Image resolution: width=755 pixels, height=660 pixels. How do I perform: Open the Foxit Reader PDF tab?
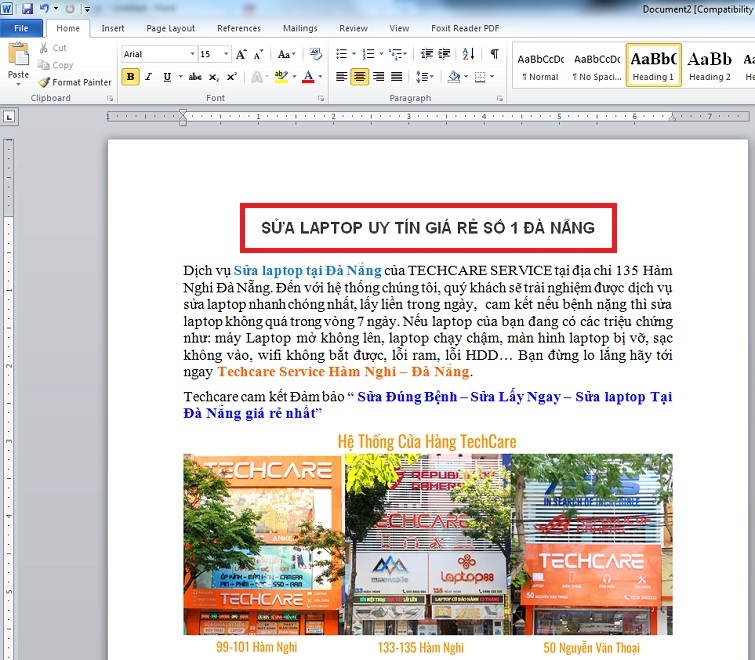pos(465,28)
